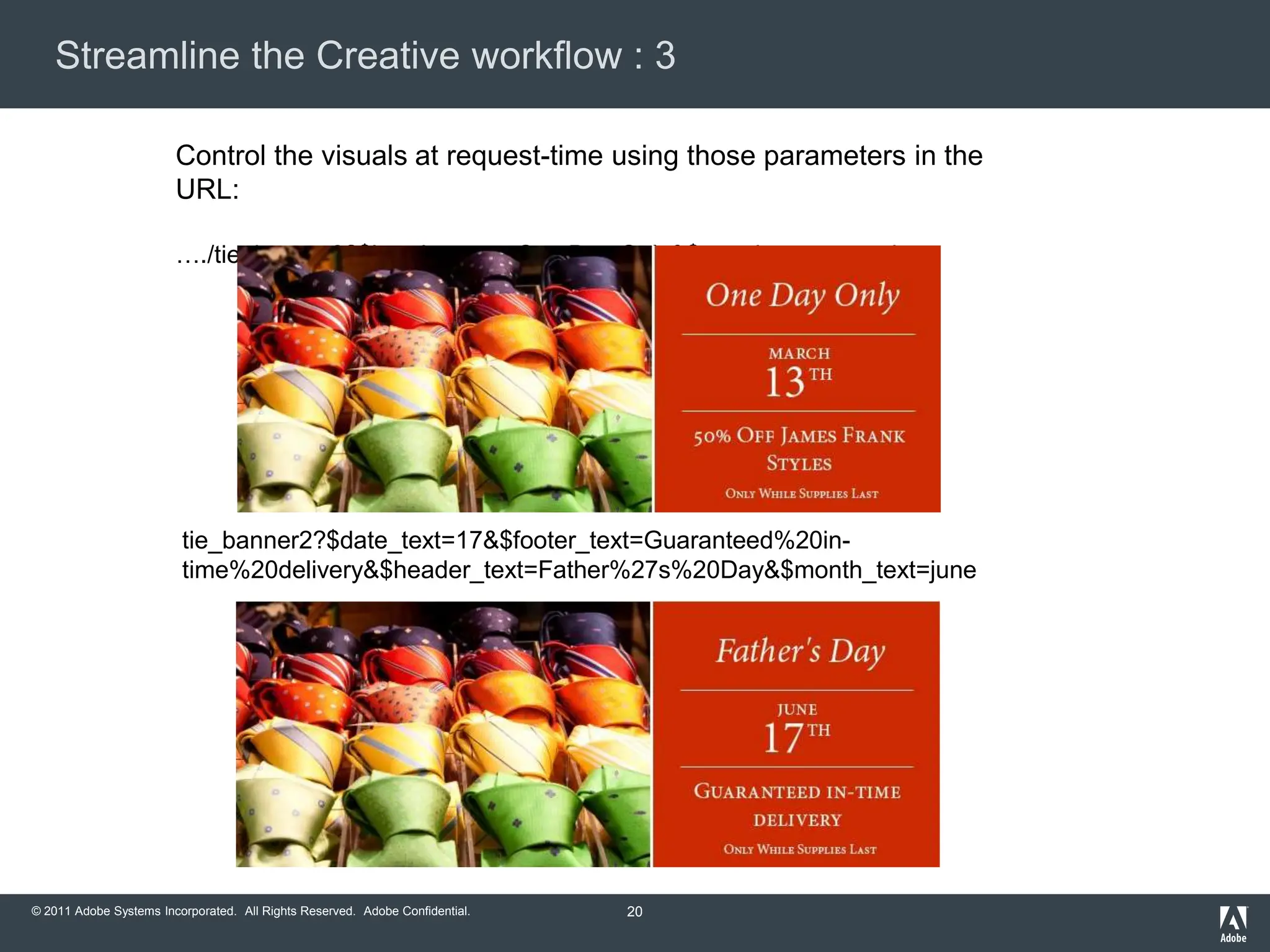
Task: Click '50% Off James Frank Styles' text
Action: 799,449
